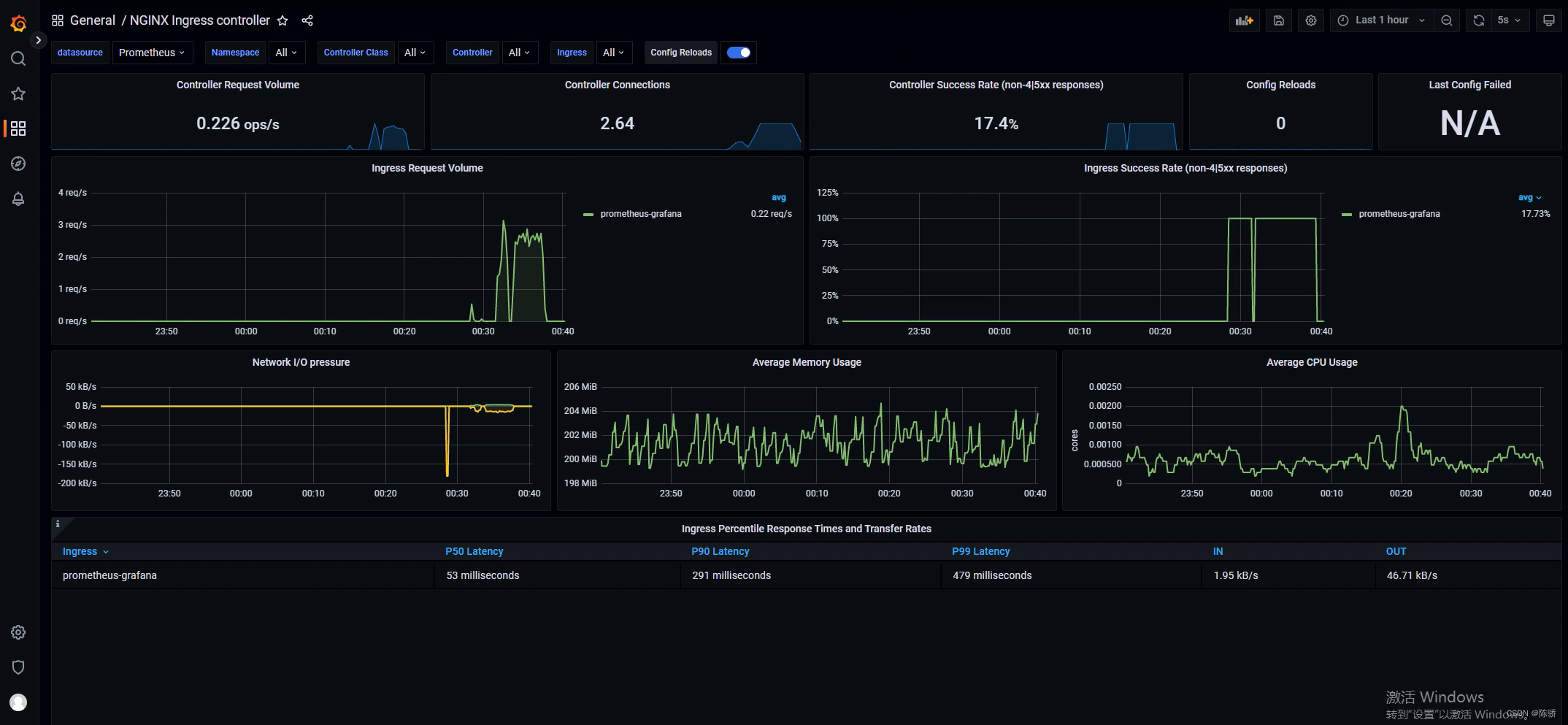
Task: Open the Server Admin shield icon
Action: point(18,667)
